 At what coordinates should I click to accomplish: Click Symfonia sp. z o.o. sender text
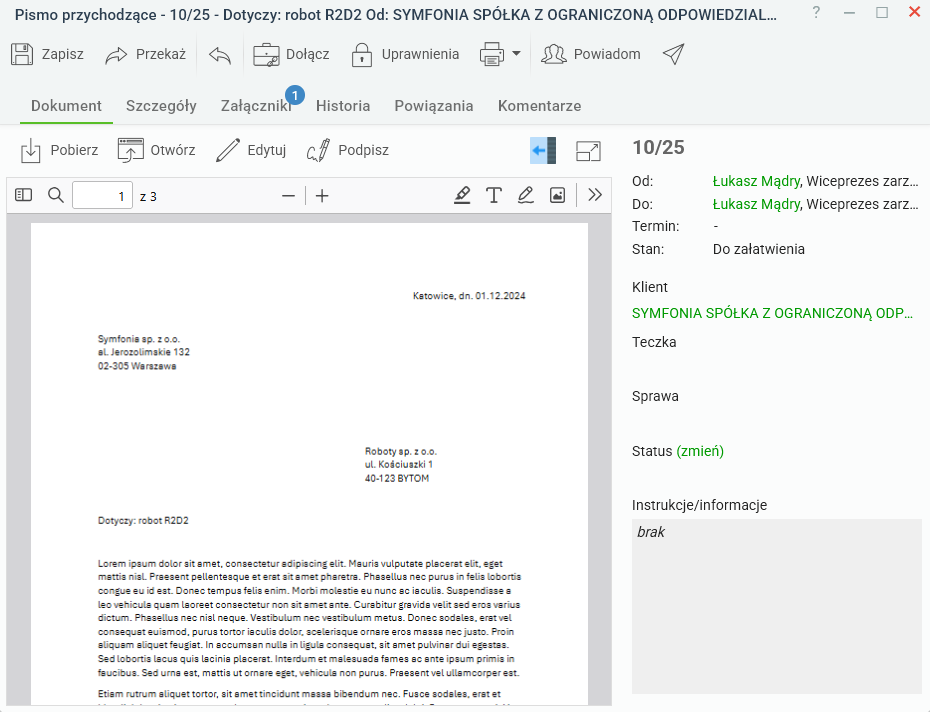139,339
